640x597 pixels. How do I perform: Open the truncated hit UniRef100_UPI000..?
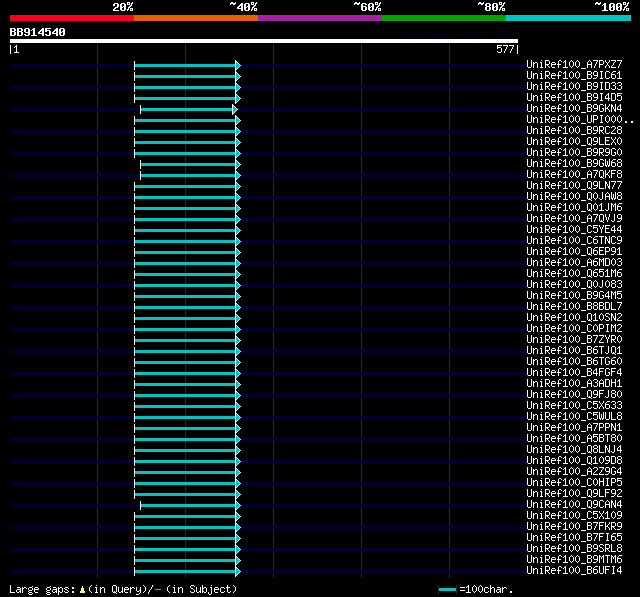click(580, 120)
